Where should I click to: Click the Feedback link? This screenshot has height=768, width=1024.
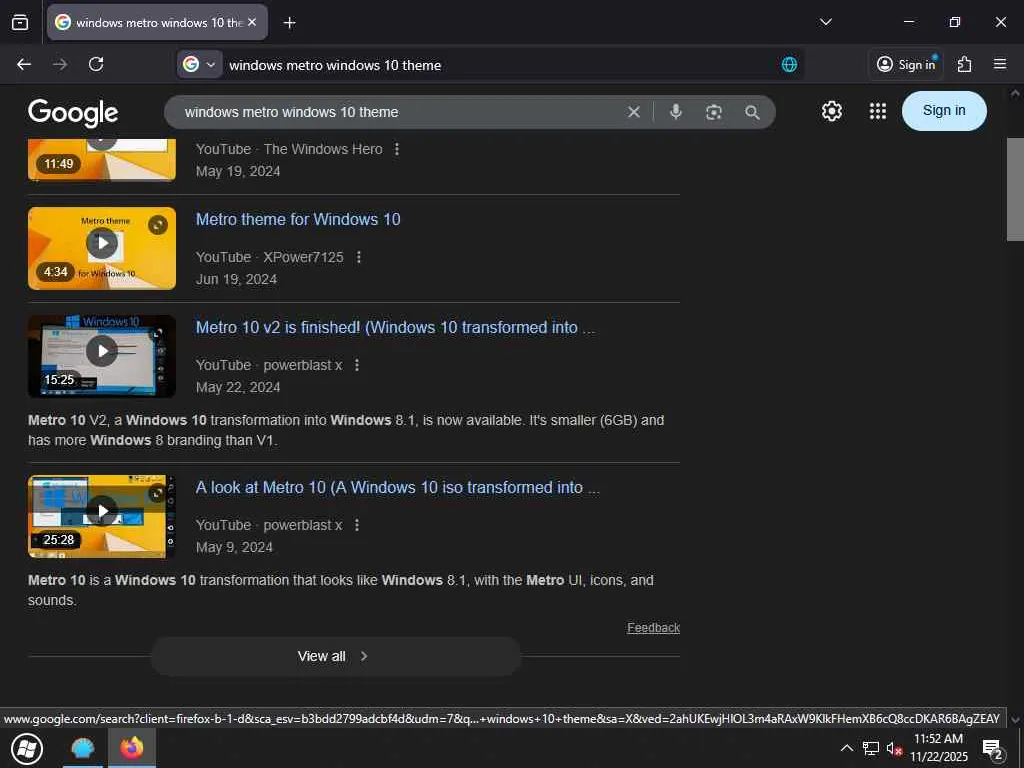coord(653,628)
